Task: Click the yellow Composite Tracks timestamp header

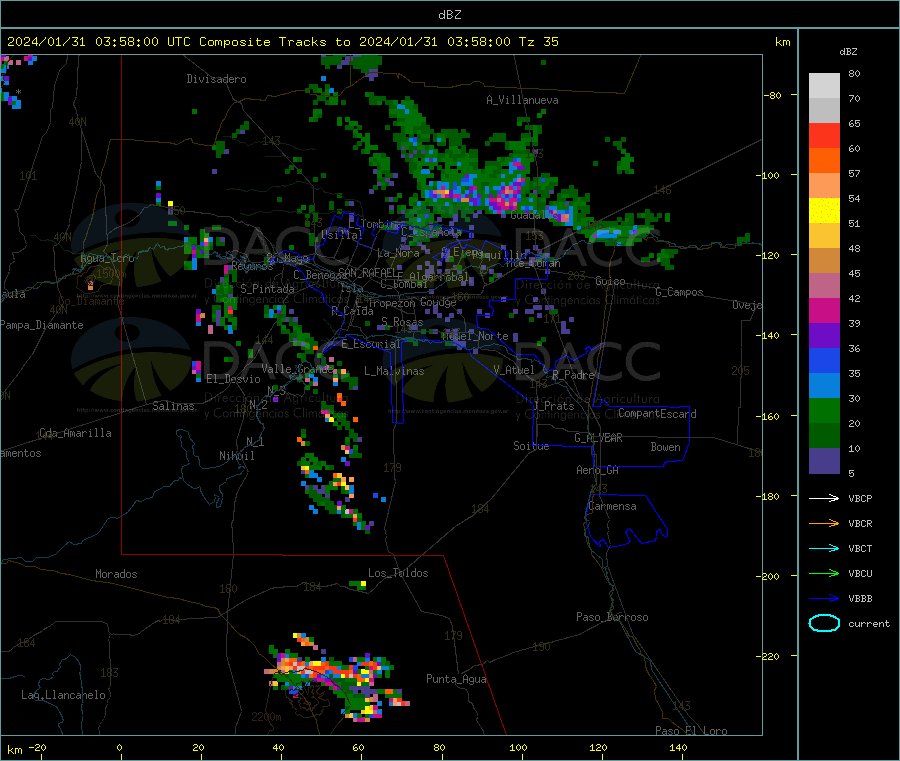Action: (282, 42)
